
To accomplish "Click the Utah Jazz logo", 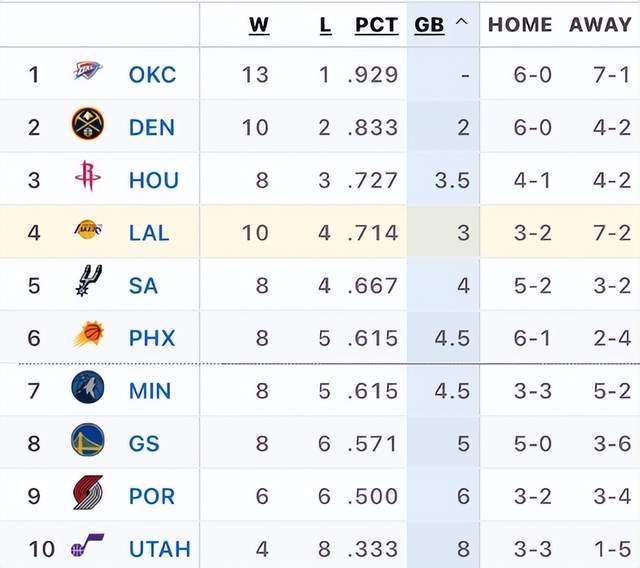I will point(88,547).
